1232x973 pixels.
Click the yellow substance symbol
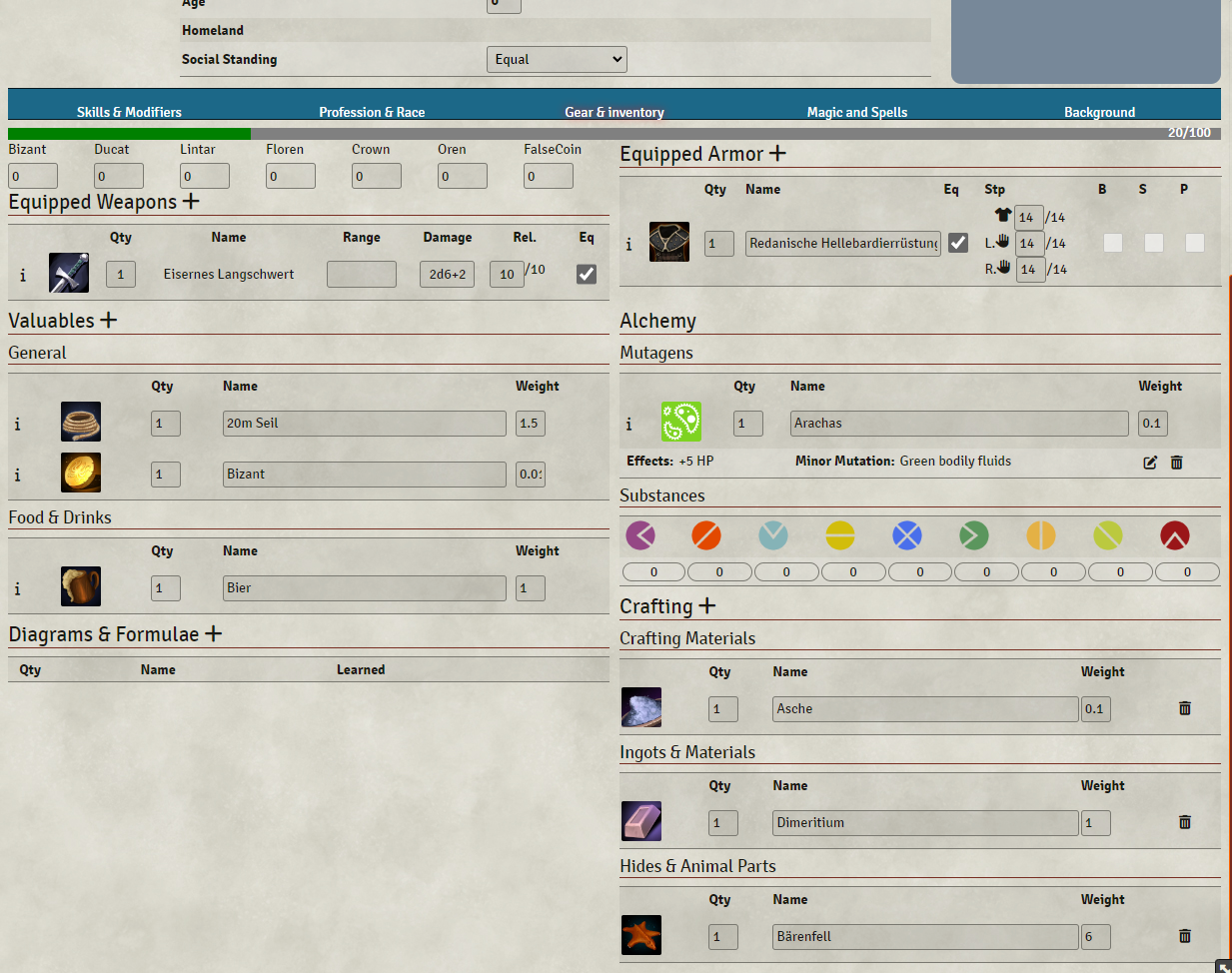coord(840,535)
